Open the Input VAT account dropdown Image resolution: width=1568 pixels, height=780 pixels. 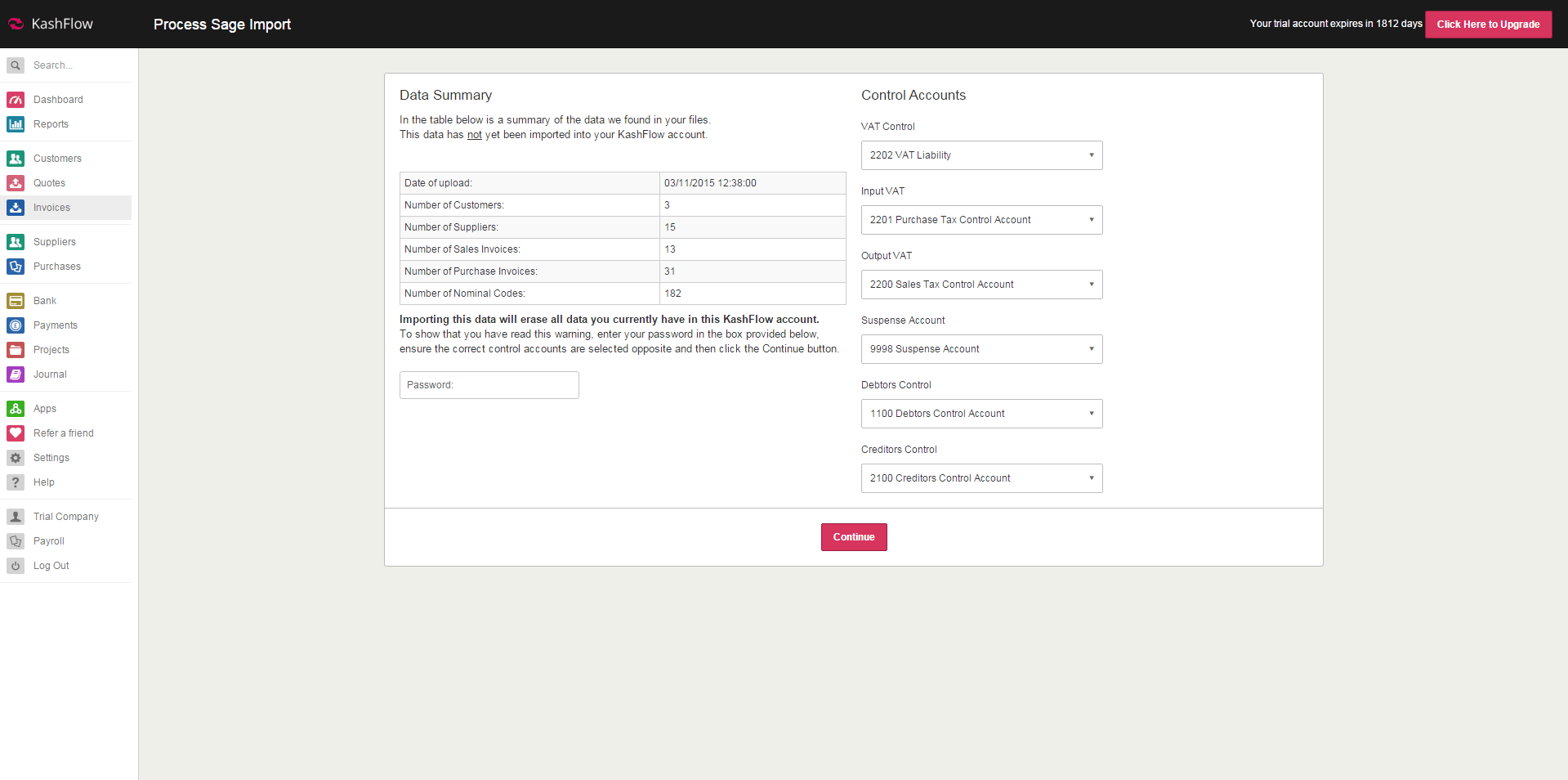pos(981,220)
